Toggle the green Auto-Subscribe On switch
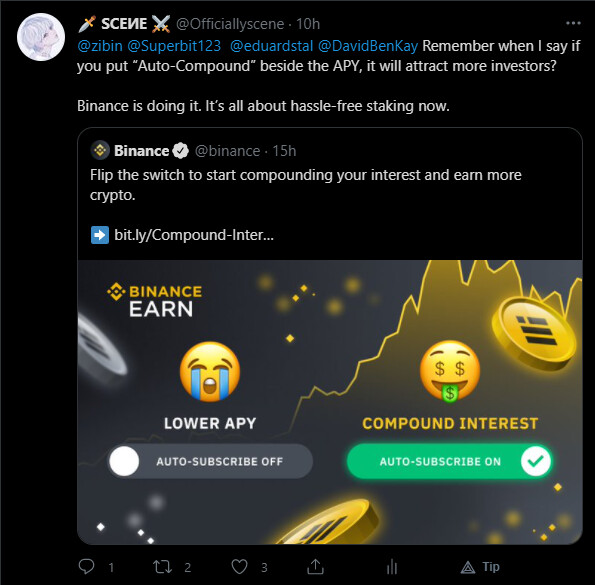The width and height of the screenshot is (595, 585). [449, 461]
